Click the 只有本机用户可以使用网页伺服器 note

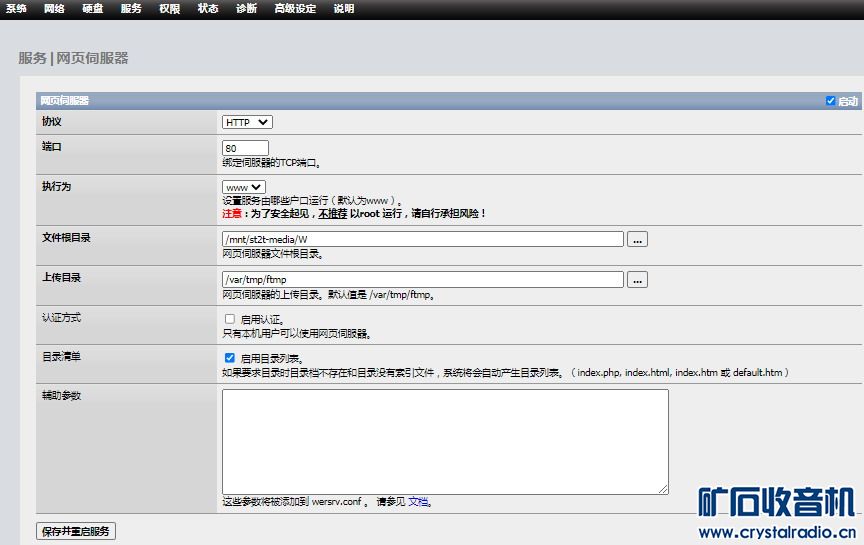click(297, 333)
